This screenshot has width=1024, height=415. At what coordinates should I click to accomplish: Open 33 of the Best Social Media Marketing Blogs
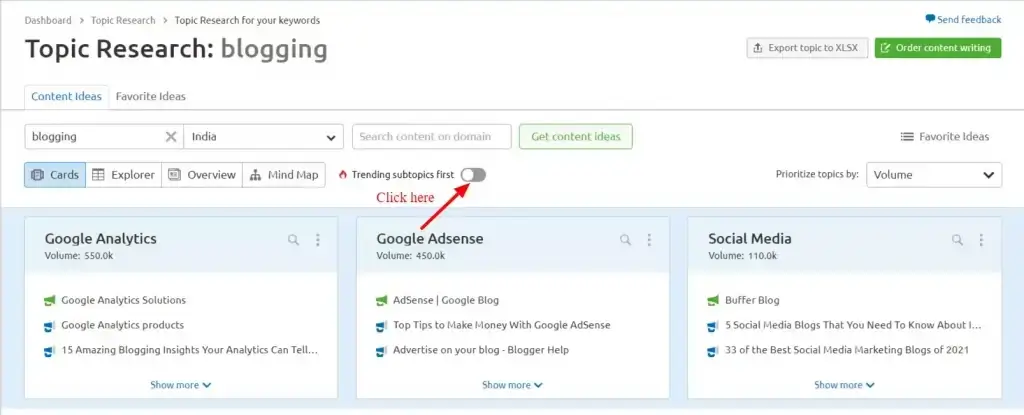(847, 350)
